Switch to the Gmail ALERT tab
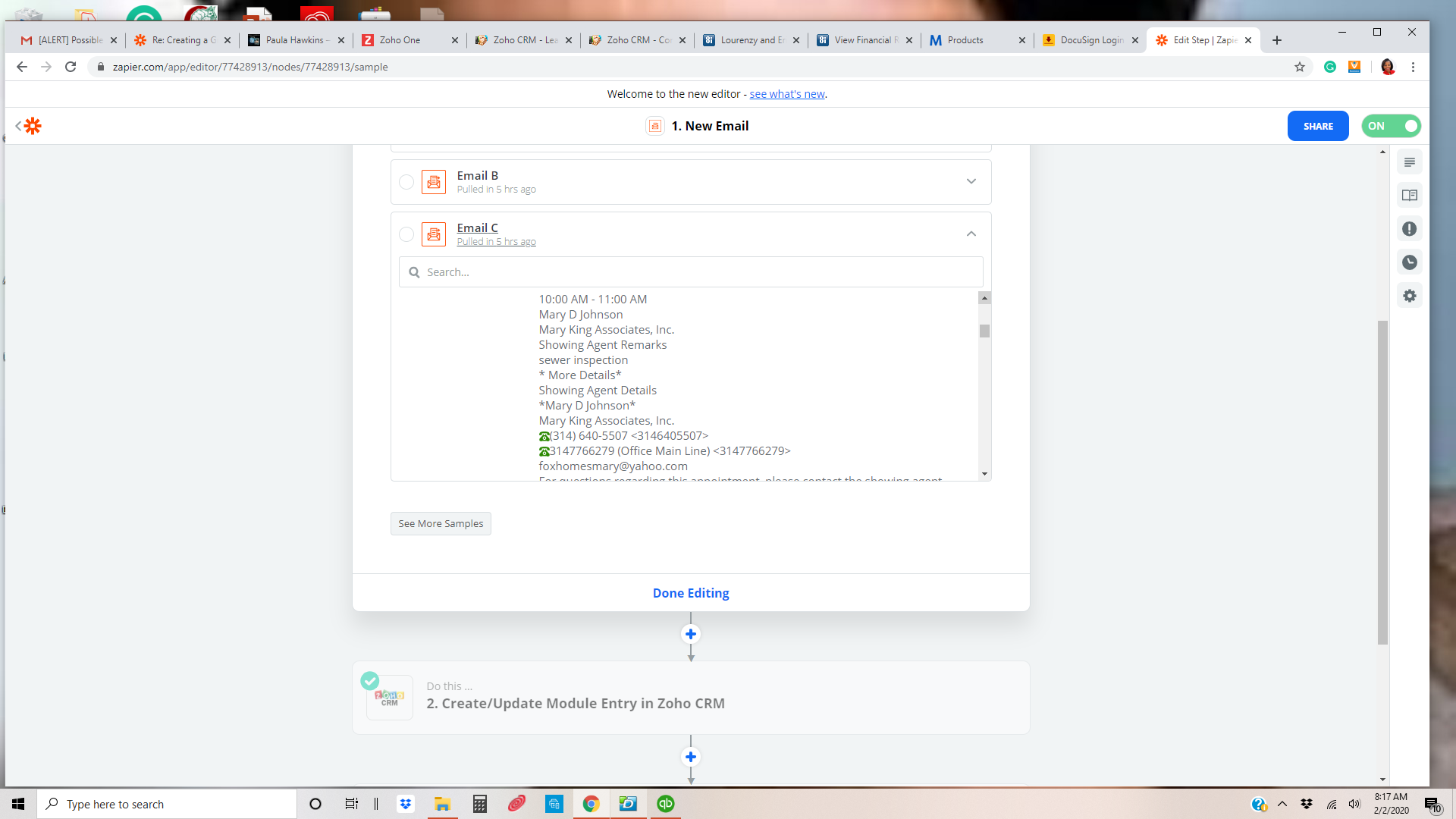 point(68,40)
